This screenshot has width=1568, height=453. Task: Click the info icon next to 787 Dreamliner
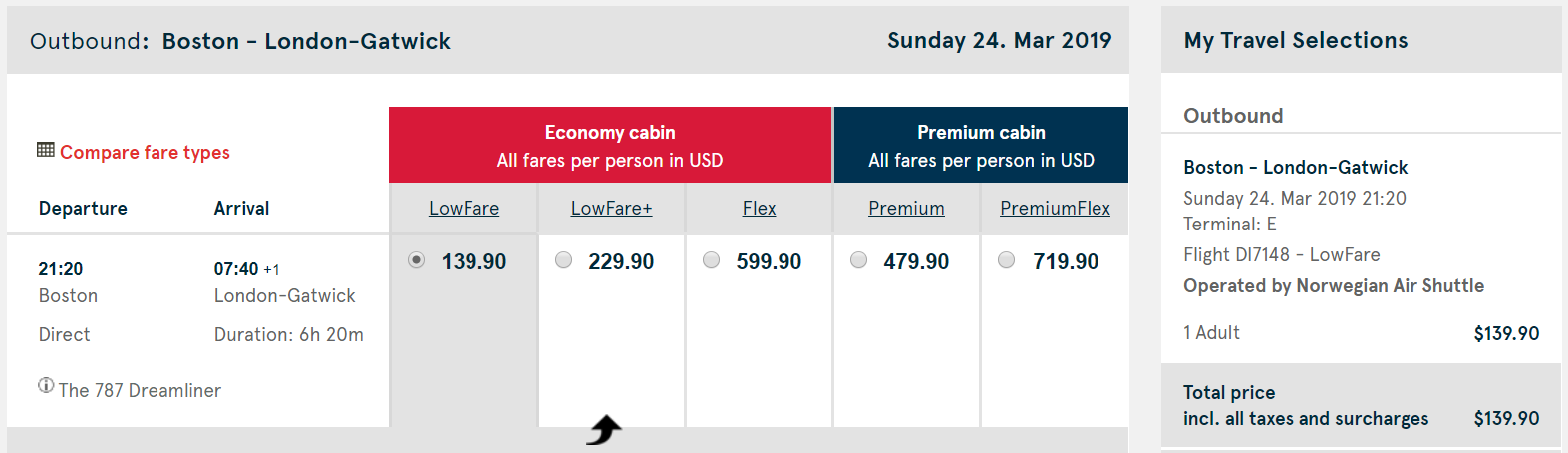point(46,386)
